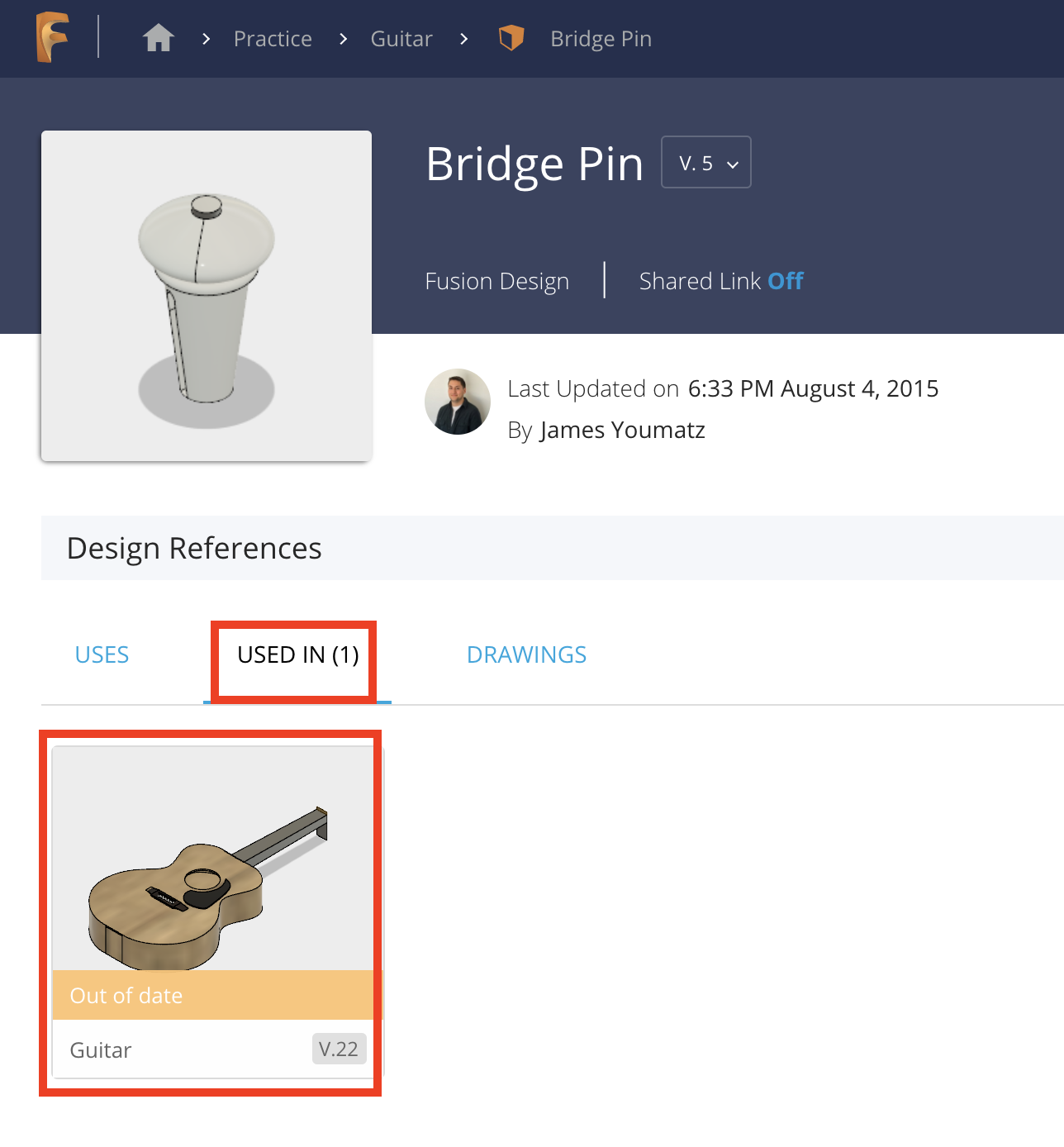Click the Bridge Pin breadcrumb text
The height and width of the screenshot is (1147, 1064).
[601, 39]
